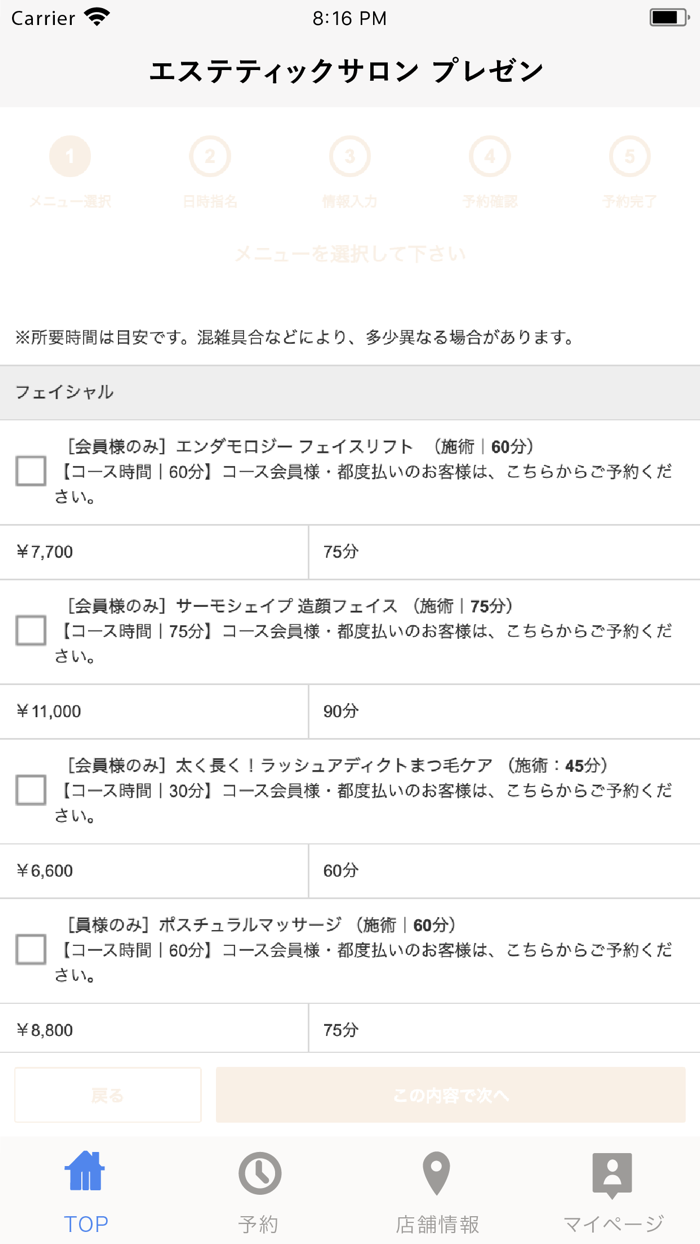Click step 3 情報入力 circle icon

[349, 155]
